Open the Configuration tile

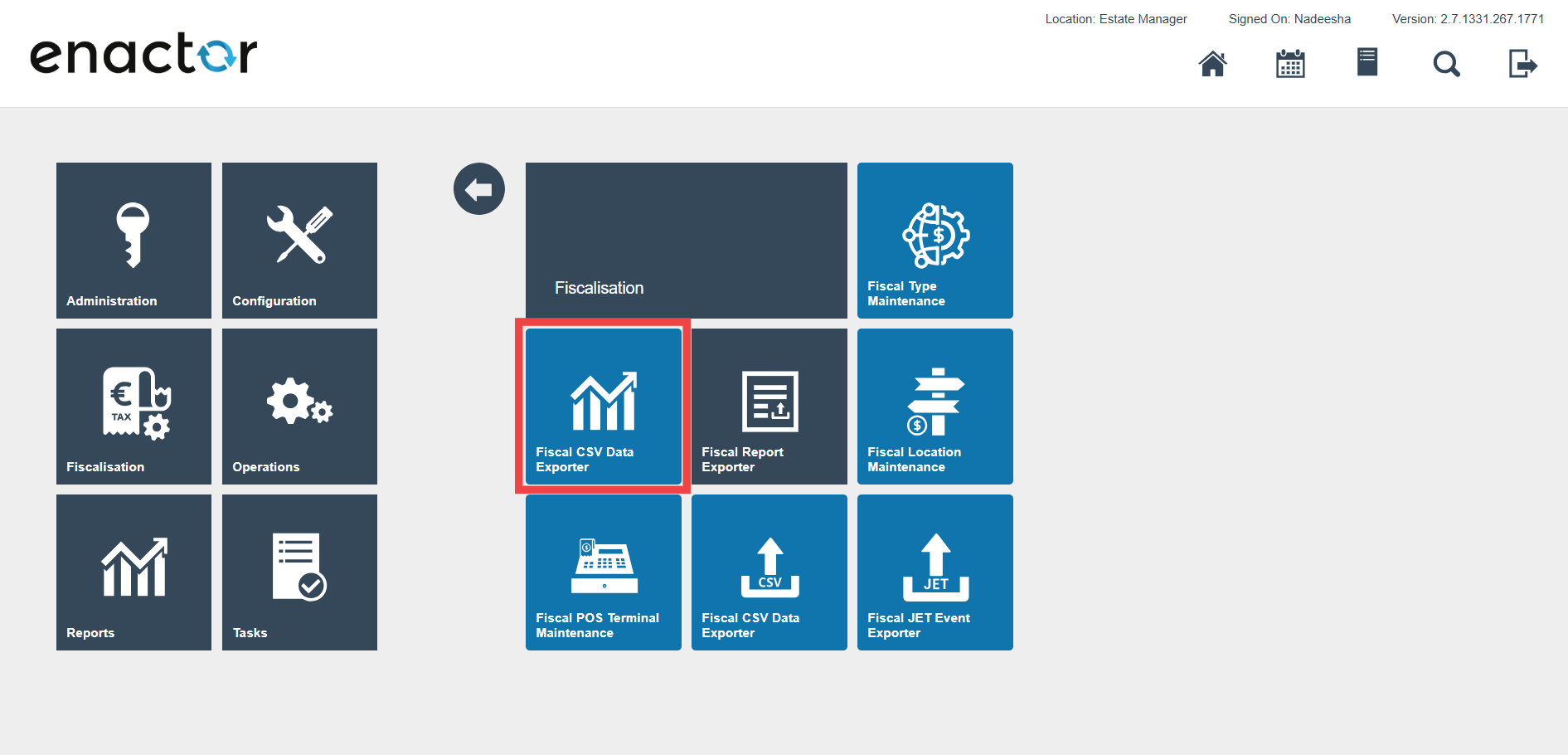pos(299,241)
